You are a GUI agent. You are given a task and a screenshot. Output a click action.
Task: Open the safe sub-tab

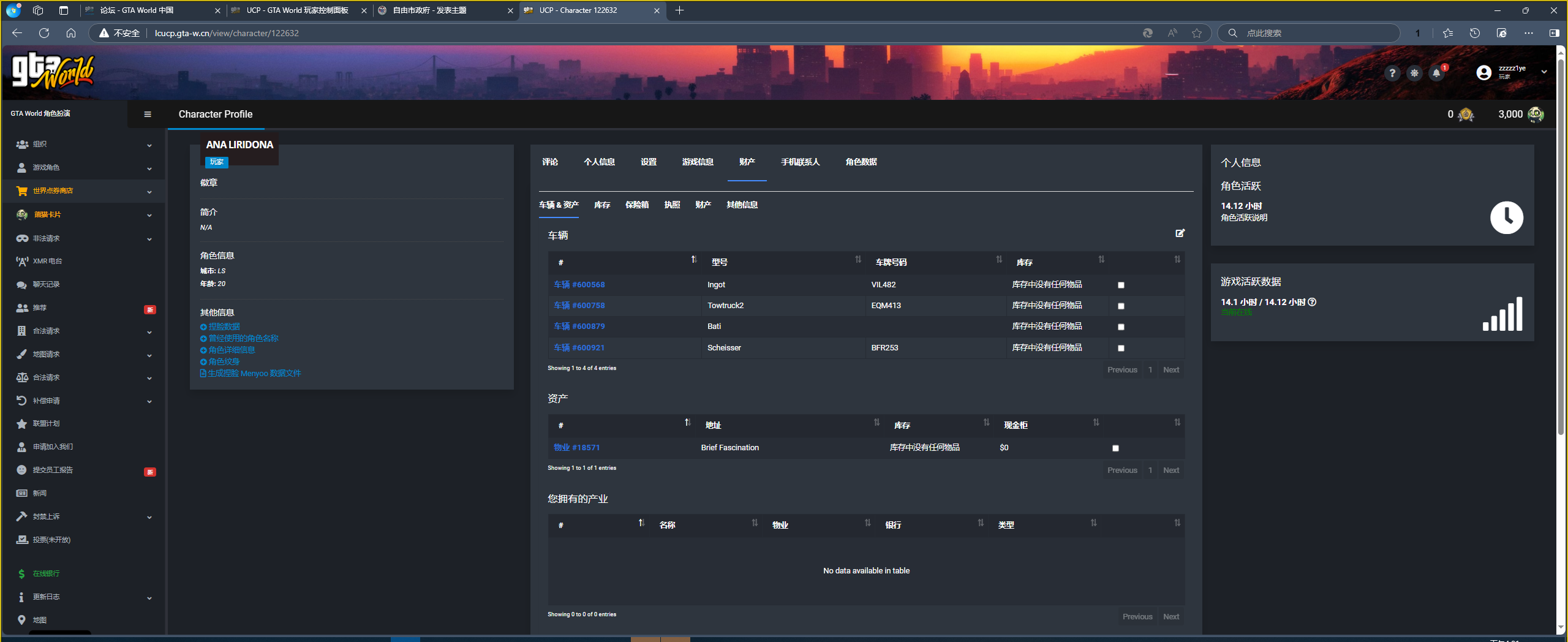(x=636, y=205)
